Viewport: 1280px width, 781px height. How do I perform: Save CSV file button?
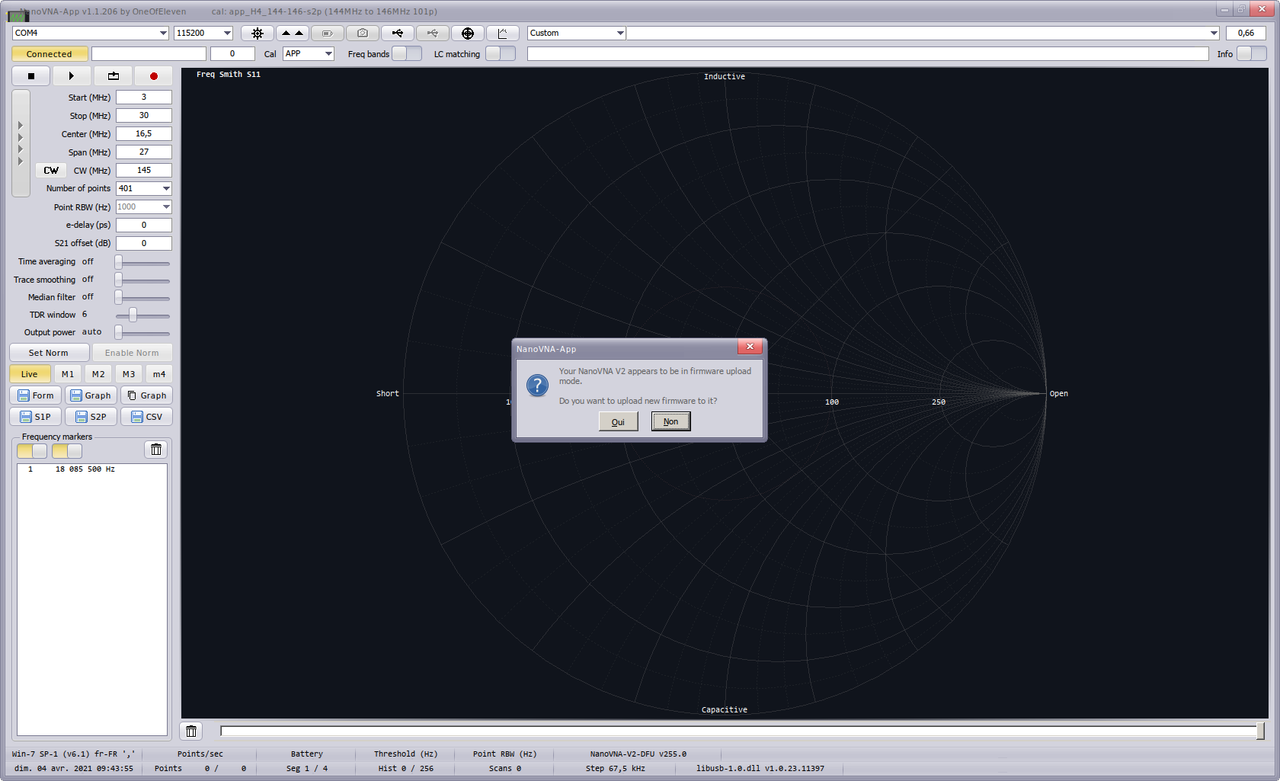(x=146, y=417)
